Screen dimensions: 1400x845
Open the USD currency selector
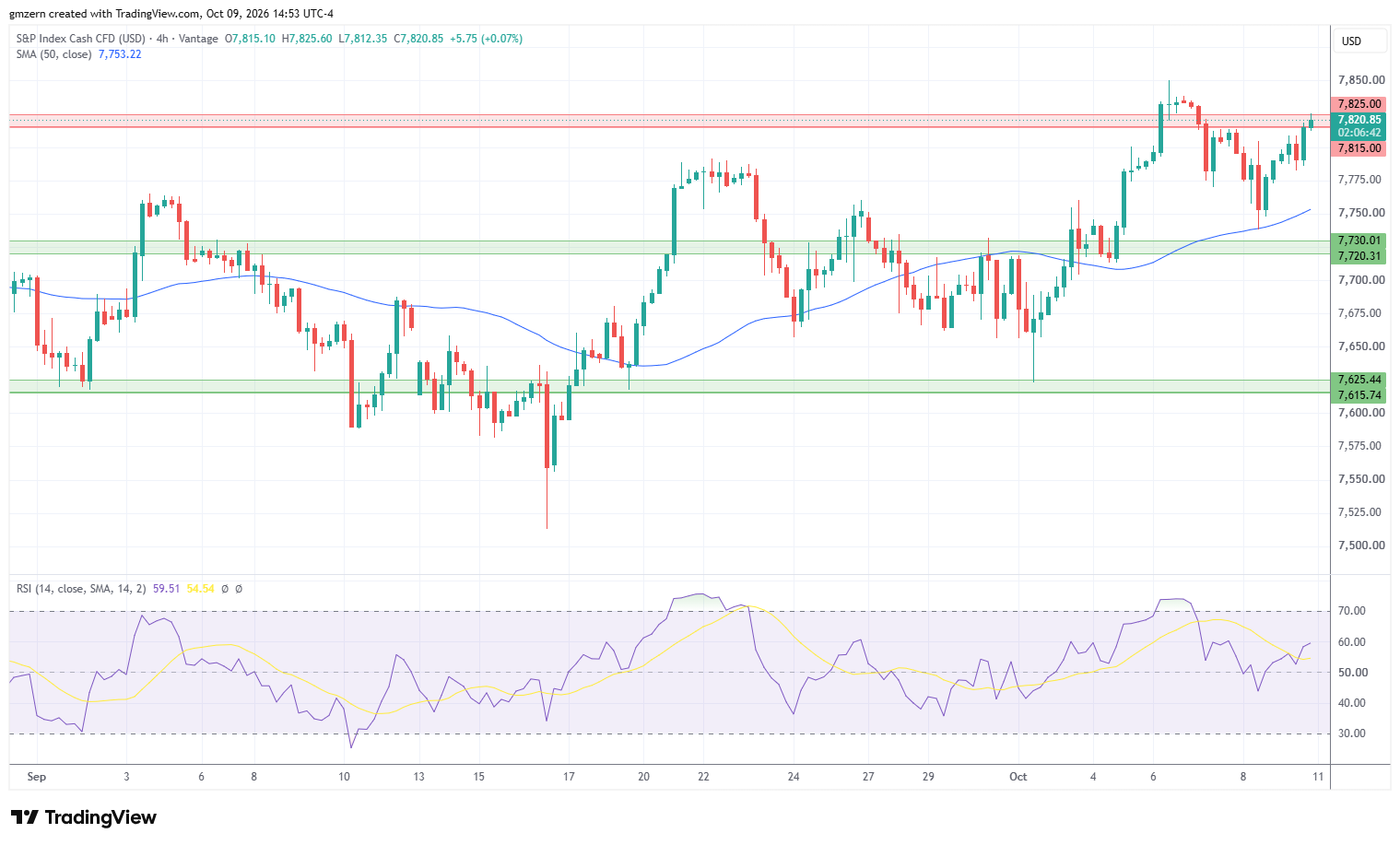[1360, 41]
